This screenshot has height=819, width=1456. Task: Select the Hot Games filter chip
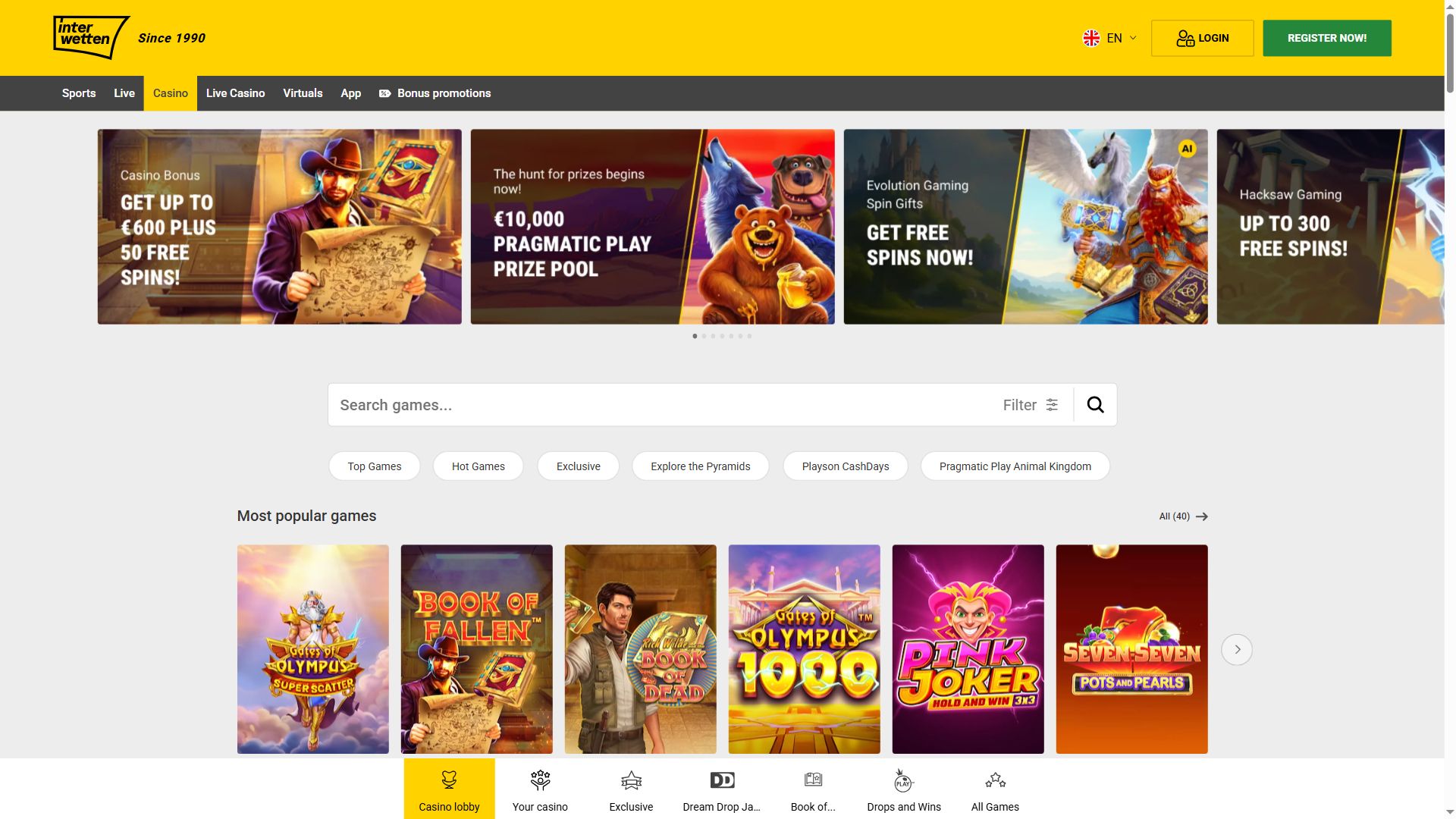point(479,466)
